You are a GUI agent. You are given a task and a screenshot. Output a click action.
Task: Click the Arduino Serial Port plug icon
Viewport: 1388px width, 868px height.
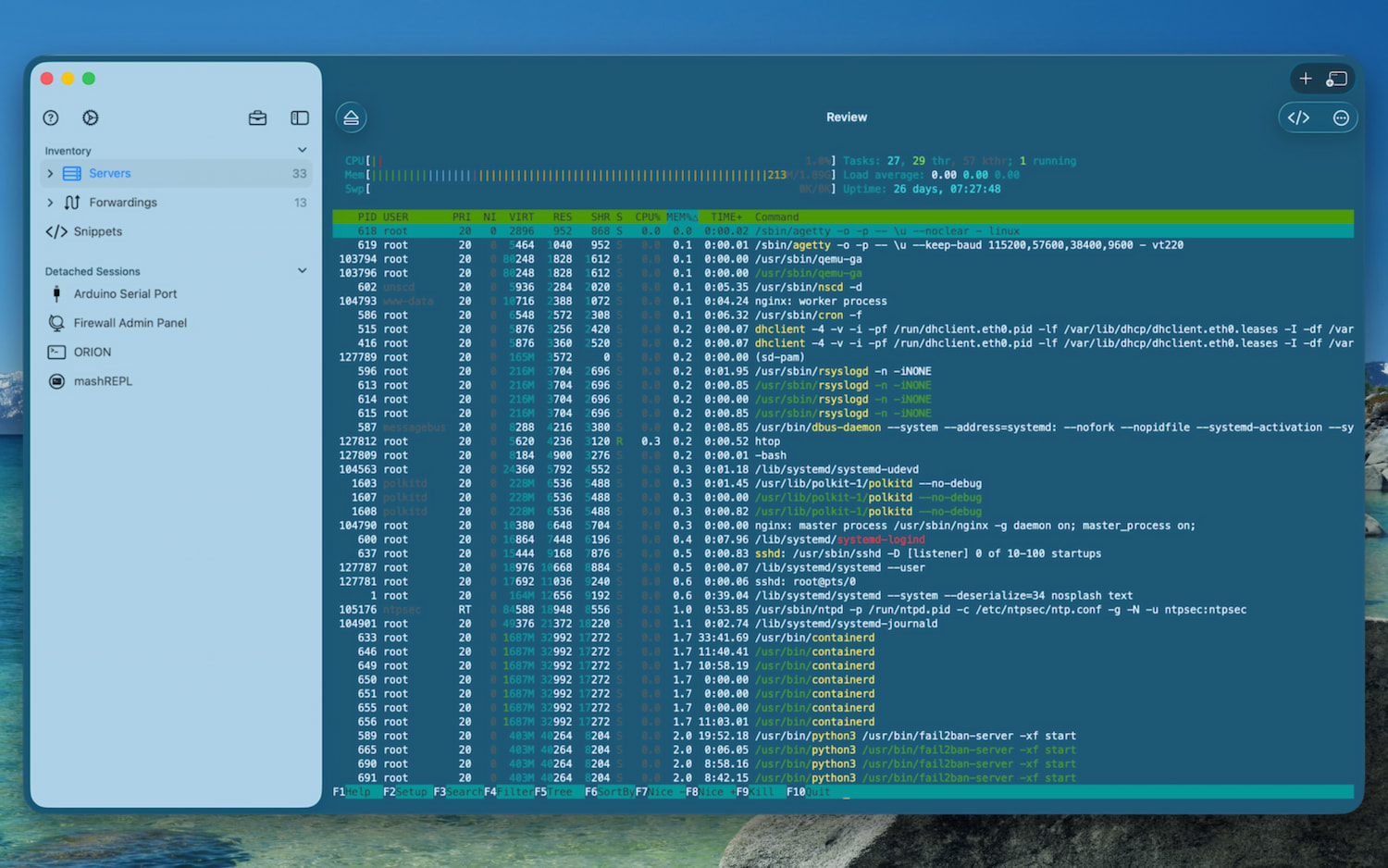point(56,293)
